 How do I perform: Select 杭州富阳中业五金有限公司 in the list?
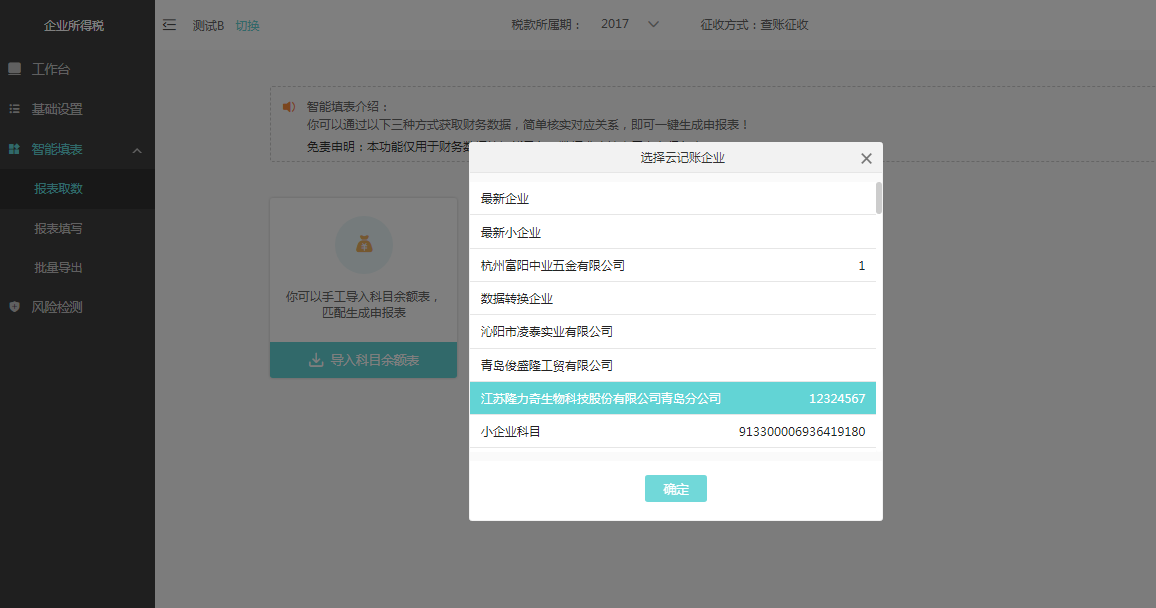[x=672, y=265]
